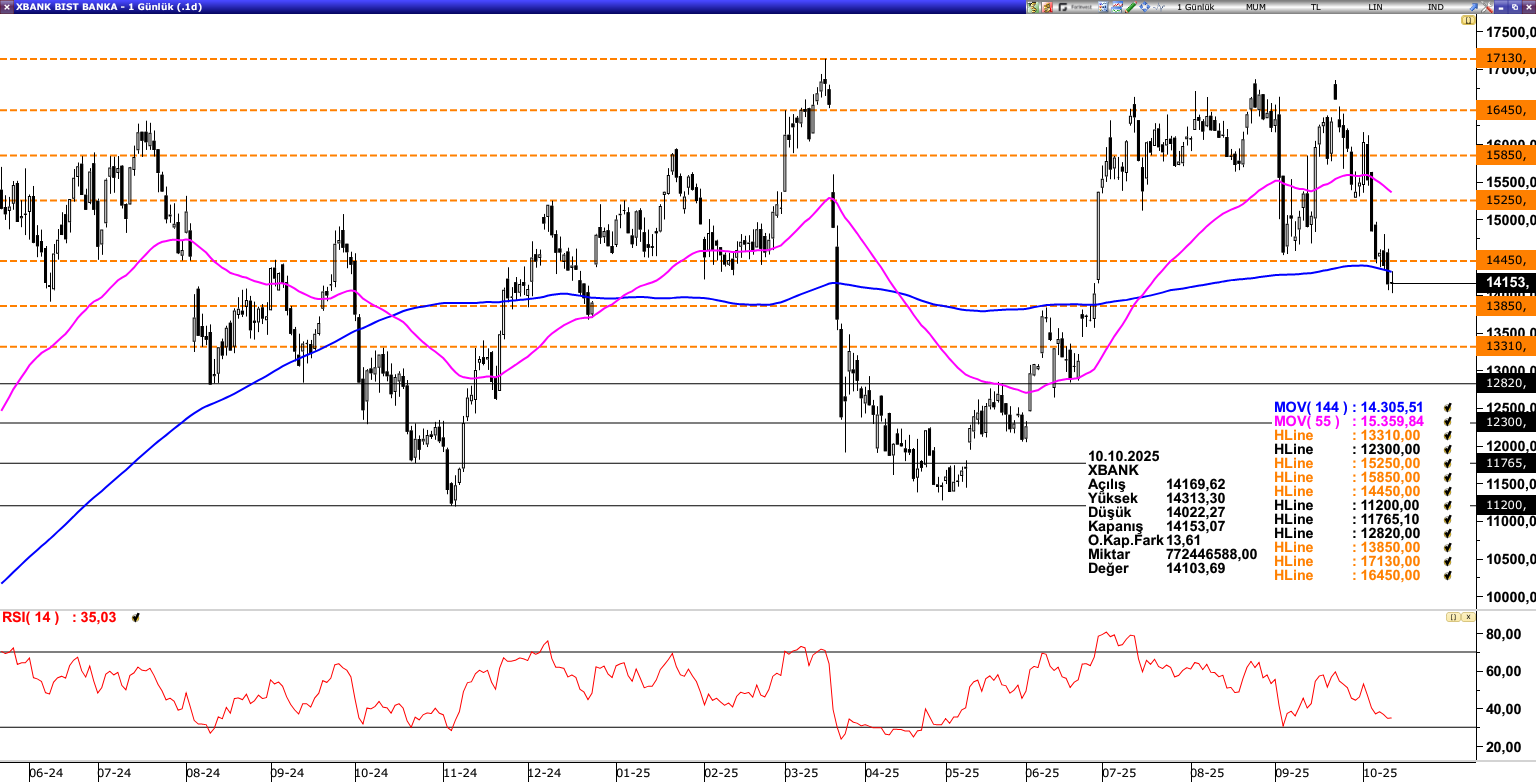Toggle the MOV(55) indicator checkmark
The height and width of the screenshot is (782, 1536).
1446,422
